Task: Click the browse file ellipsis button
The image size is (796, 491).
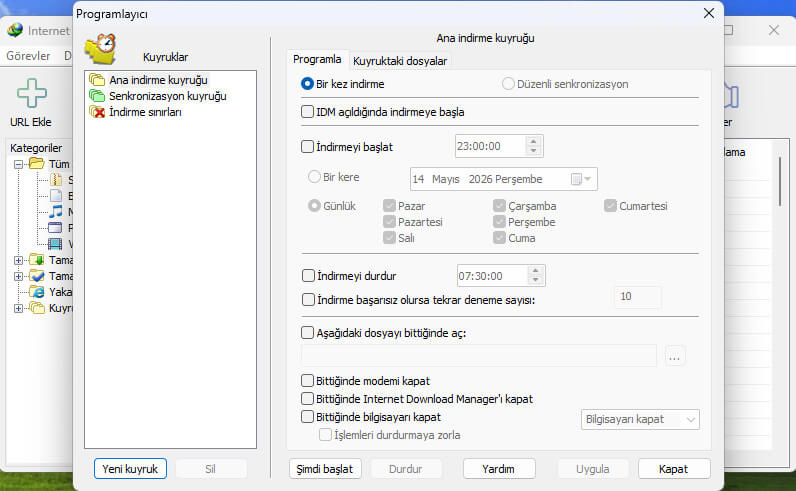Action: (x=675, y=355)
